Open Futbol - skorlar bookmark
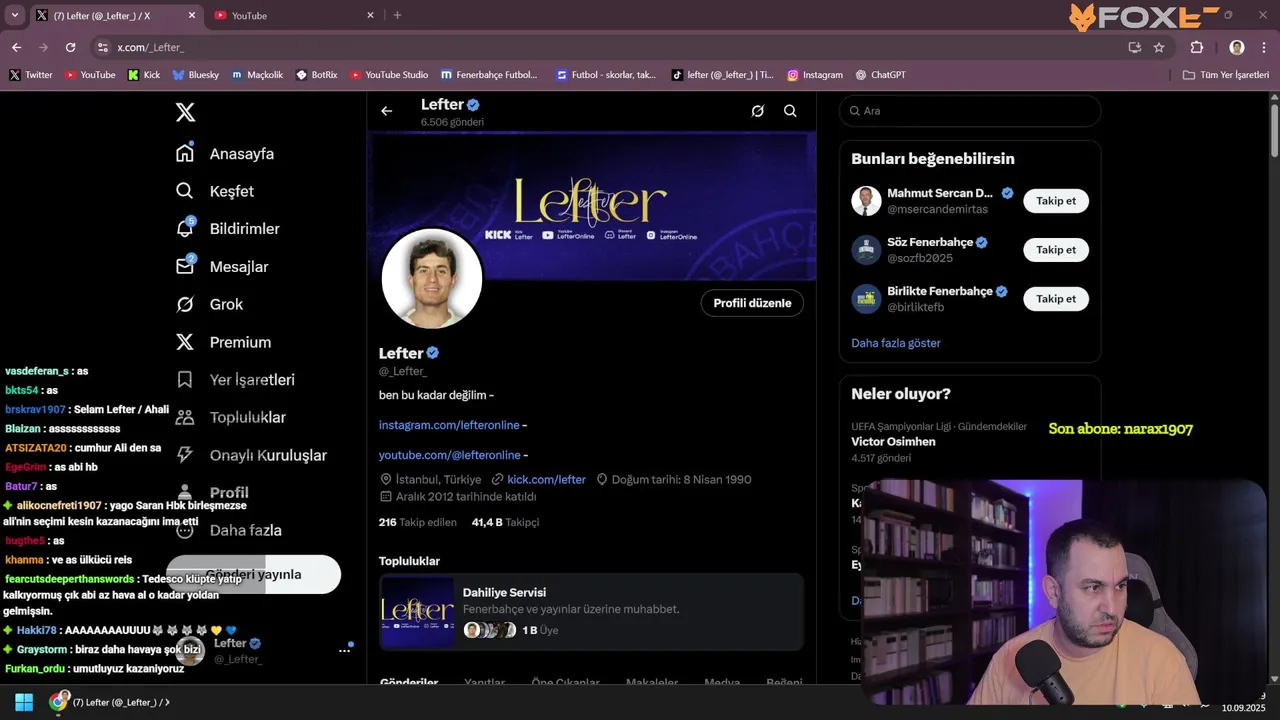 point(607,75)
